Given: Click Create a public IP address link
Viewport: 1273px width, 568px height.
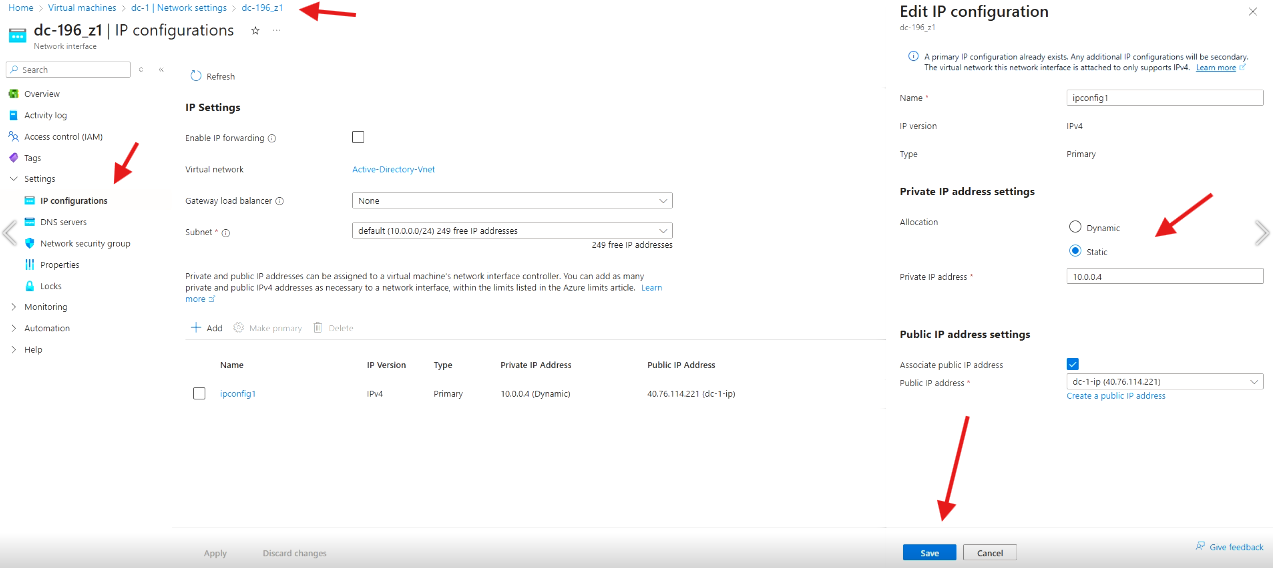Looking at the screenshot, I should [1116, 396].
